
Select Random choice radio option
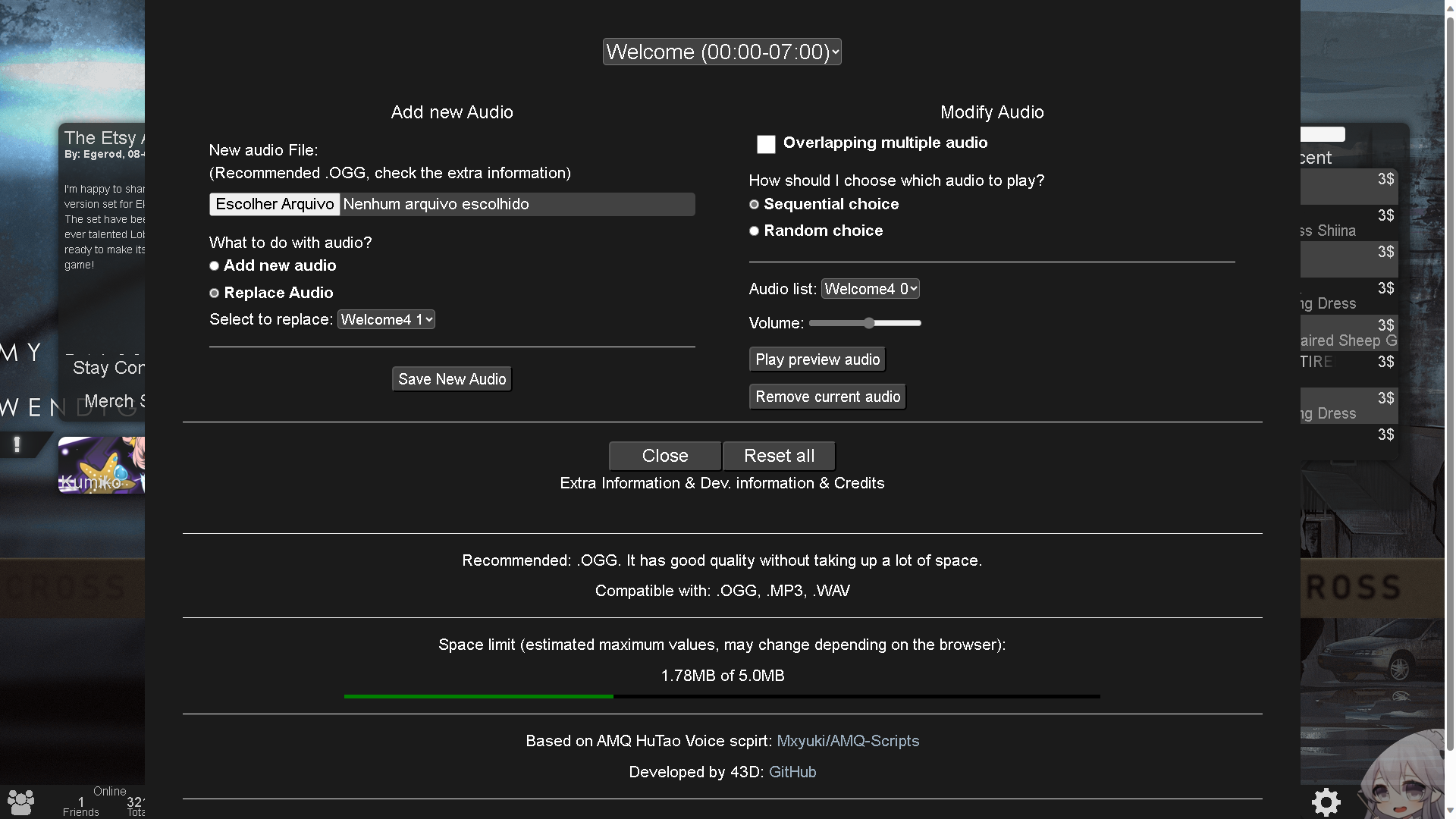754,231
